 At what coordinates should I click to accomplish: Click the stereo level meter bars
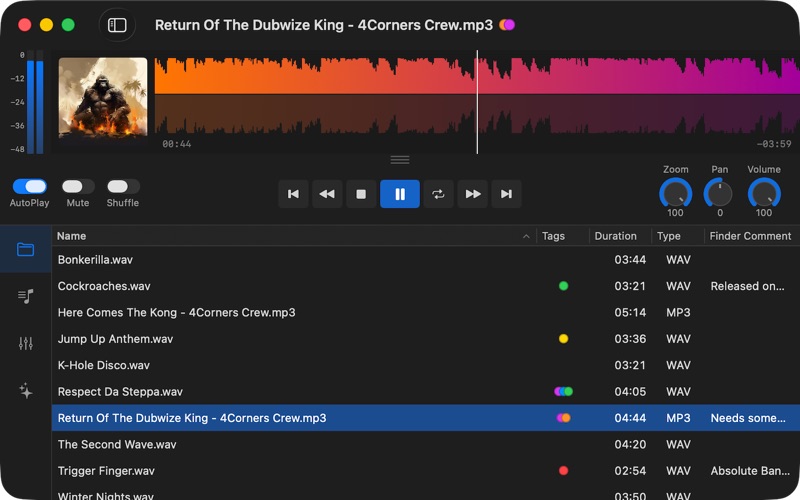pos(35,102)
